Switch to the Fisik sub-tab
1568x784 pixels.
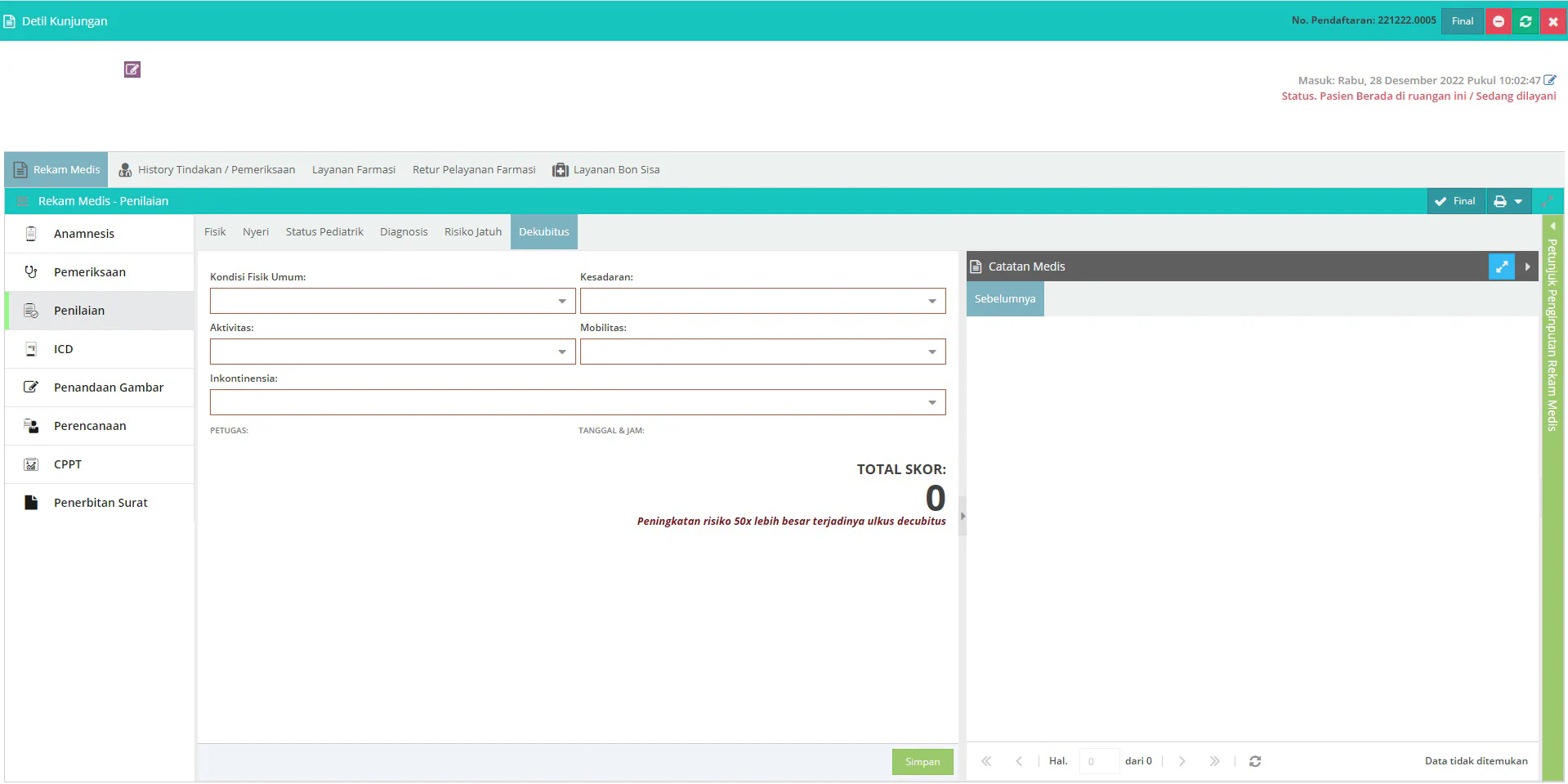215,232
